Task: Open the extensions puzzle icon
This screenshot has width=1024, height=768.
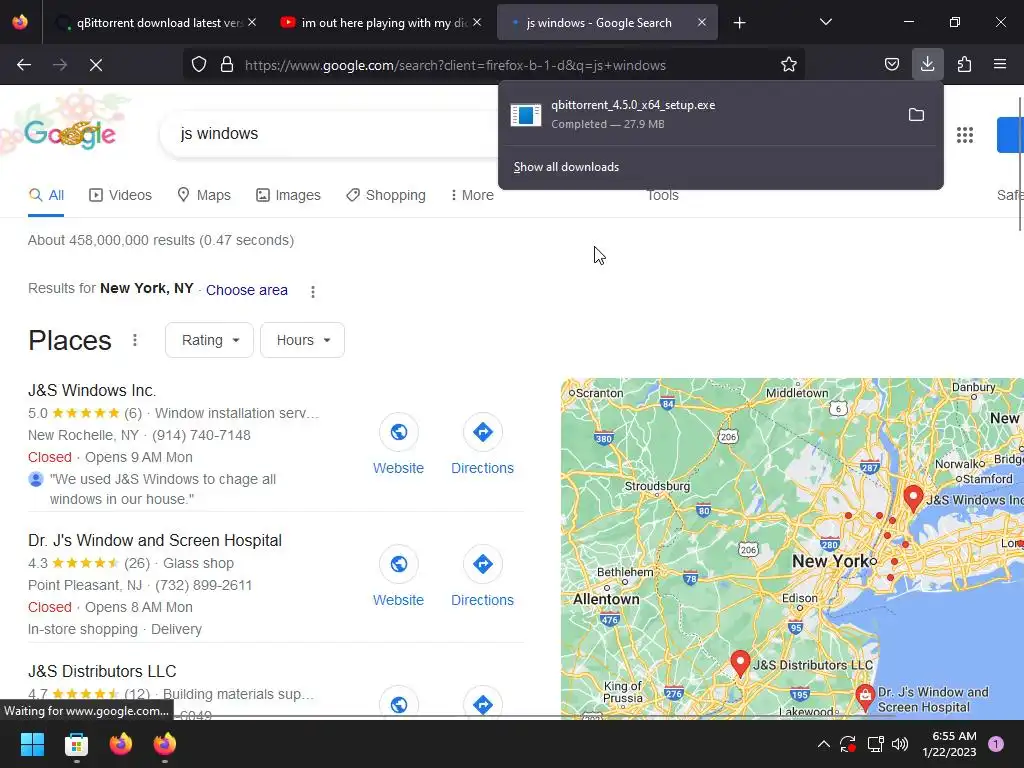Action: 964,65
